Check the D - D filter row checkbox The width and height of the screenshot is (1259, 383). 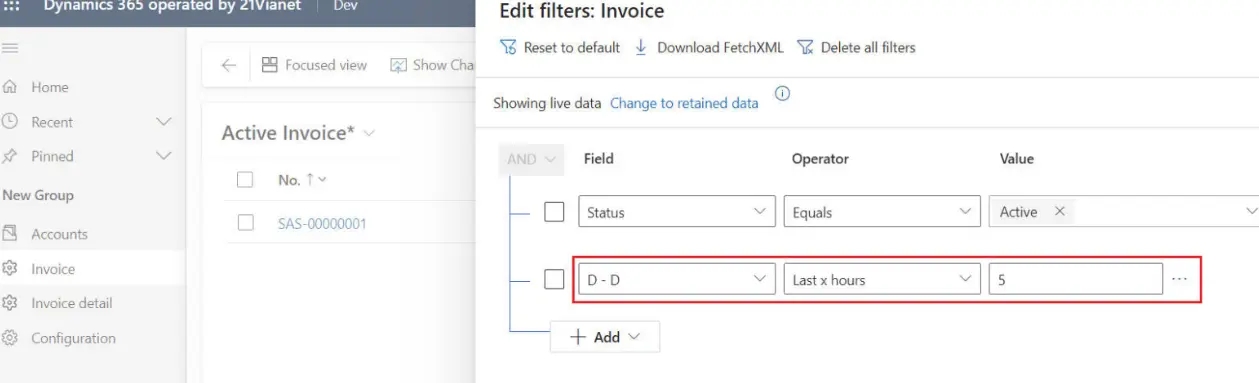coord(554,279)
